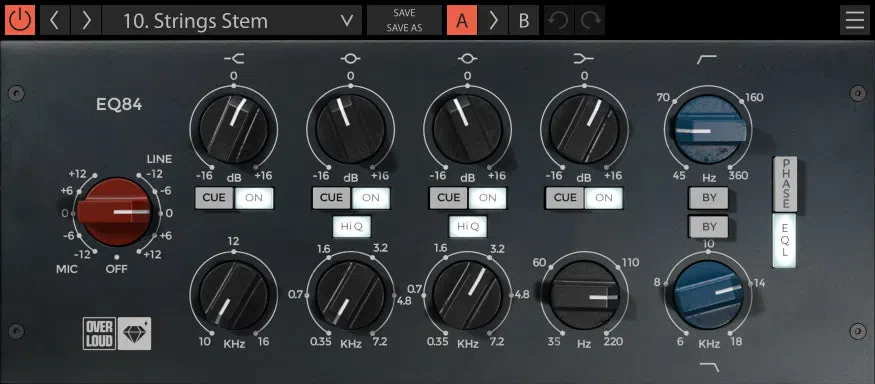875x384 pixels.
Task: Click the undo arrow icon
Action: [559, 21]
